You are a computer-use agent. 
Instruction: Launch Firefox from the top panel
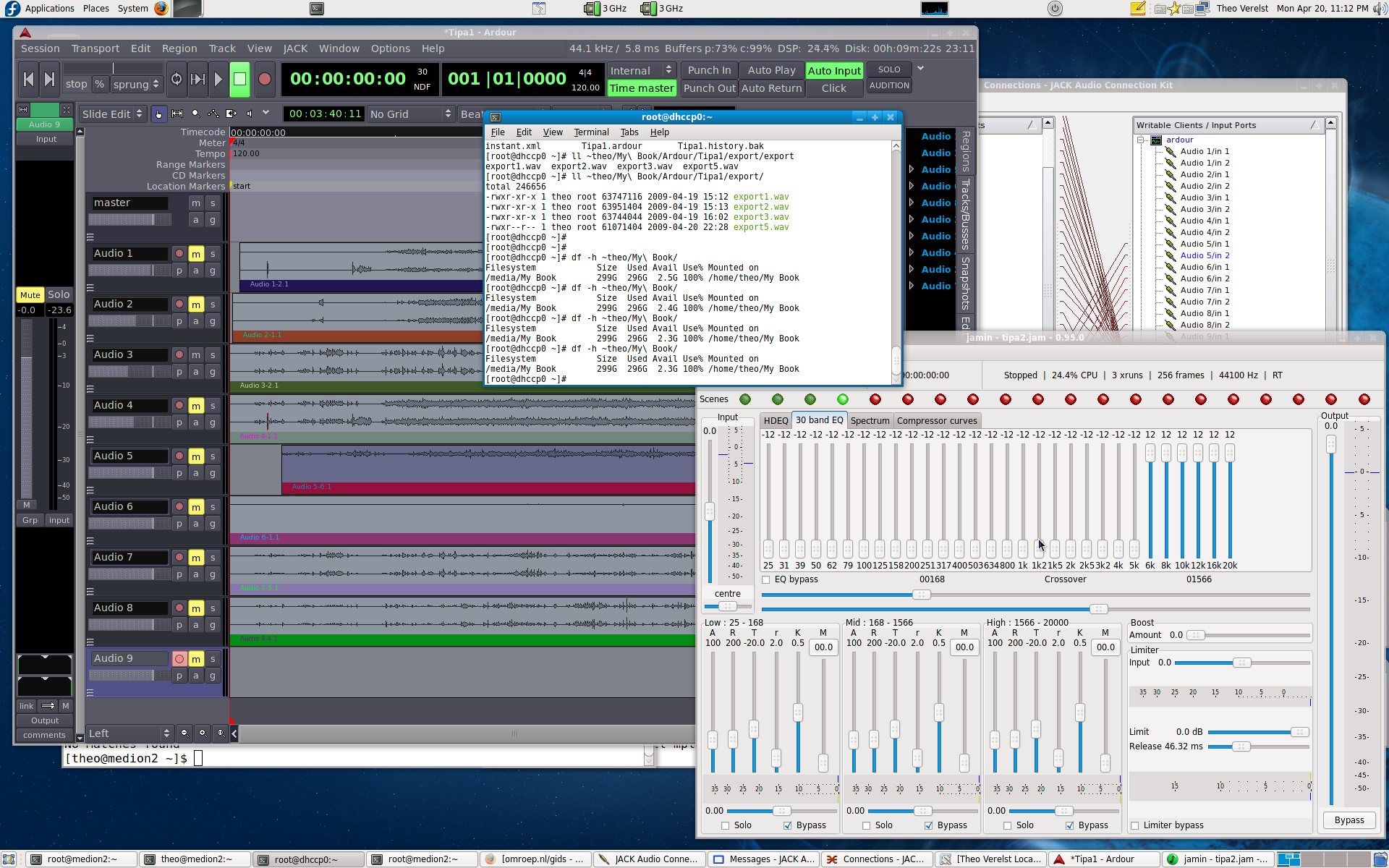(x=161, y=9)
